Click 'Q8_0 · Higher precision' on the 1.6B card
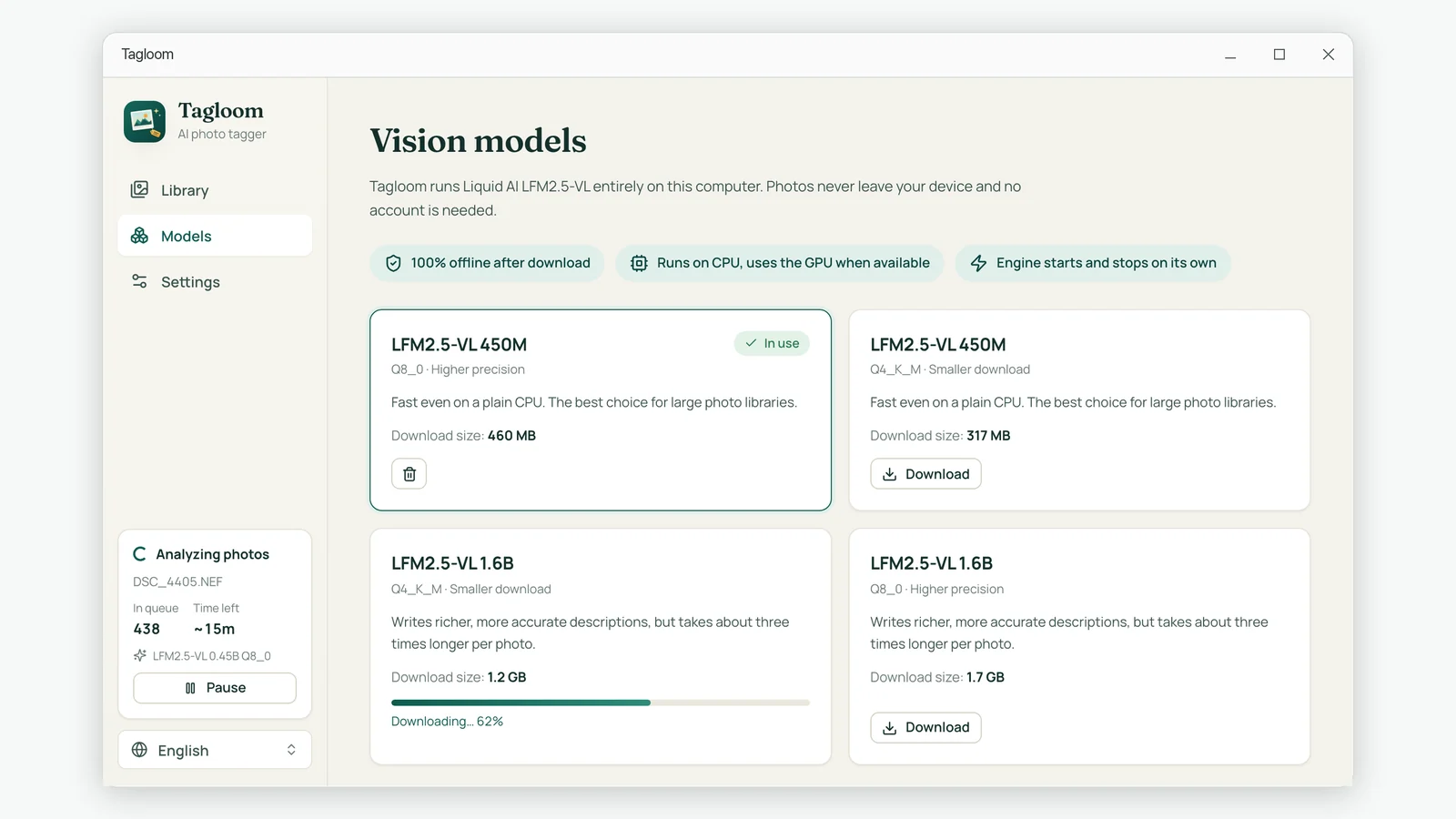 (936, 589)
